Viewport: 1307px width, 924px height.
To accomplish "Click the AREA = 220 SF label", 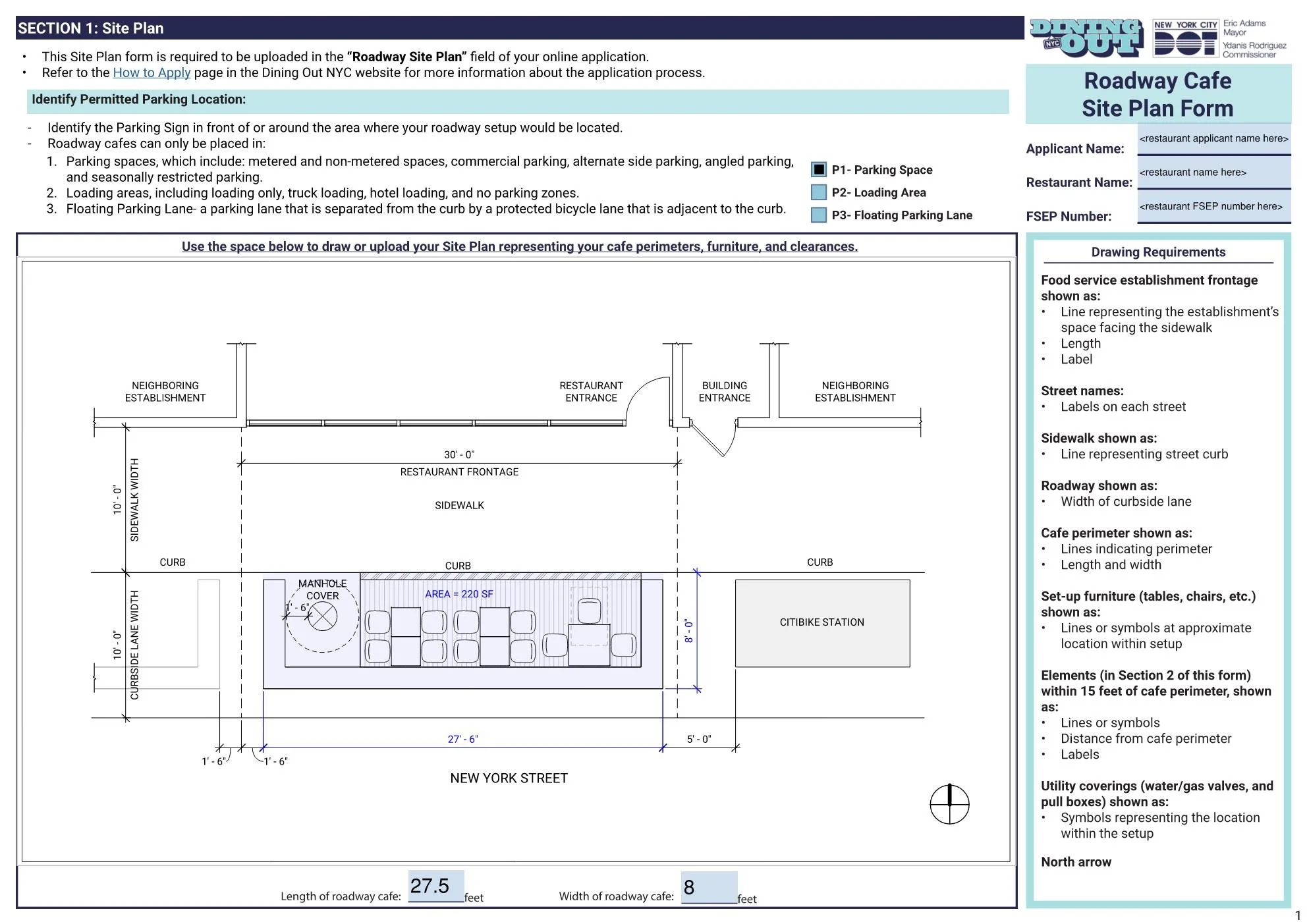I will tap(459, 594).
